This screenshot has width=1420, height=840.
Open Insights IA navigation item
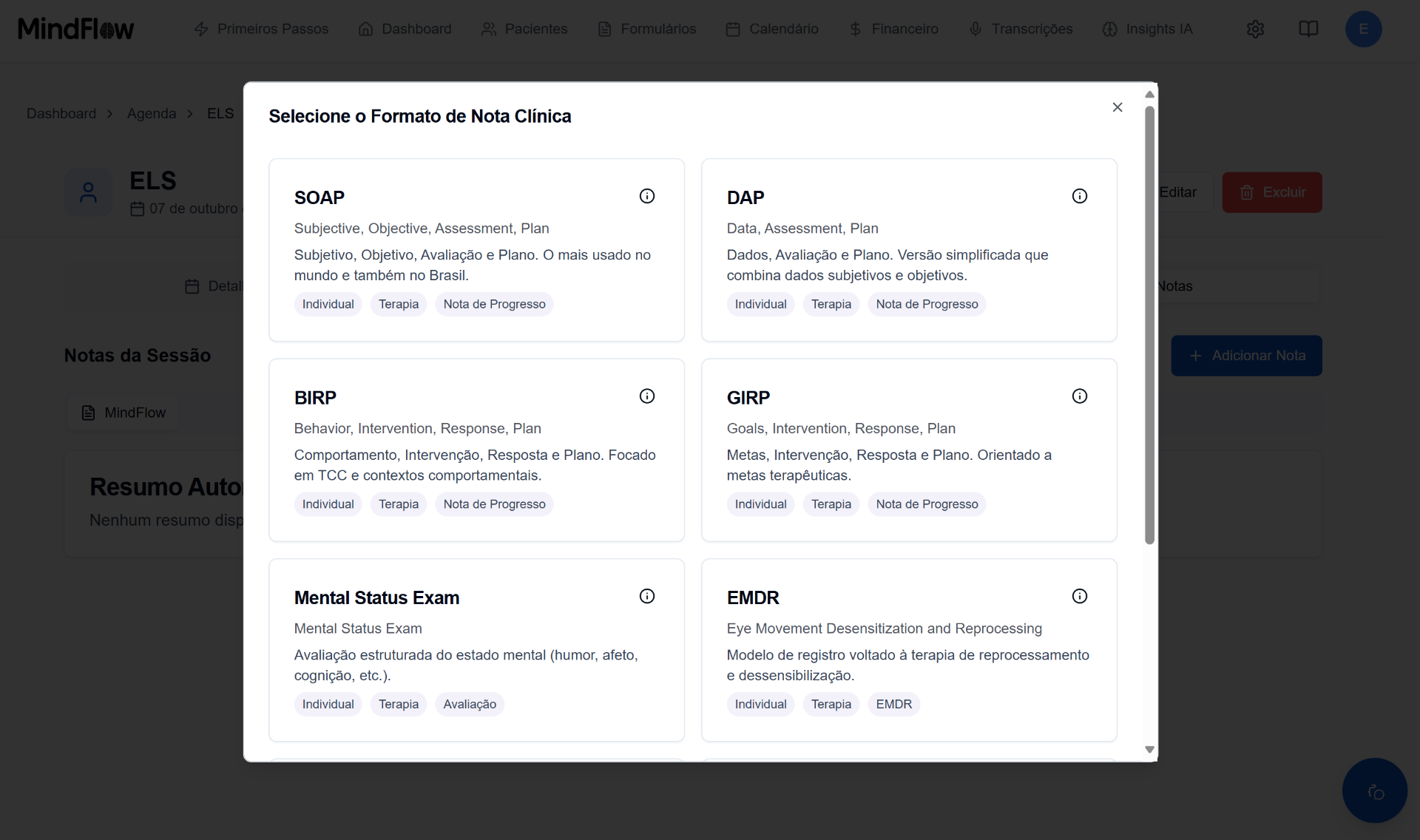click(1147, 29)
